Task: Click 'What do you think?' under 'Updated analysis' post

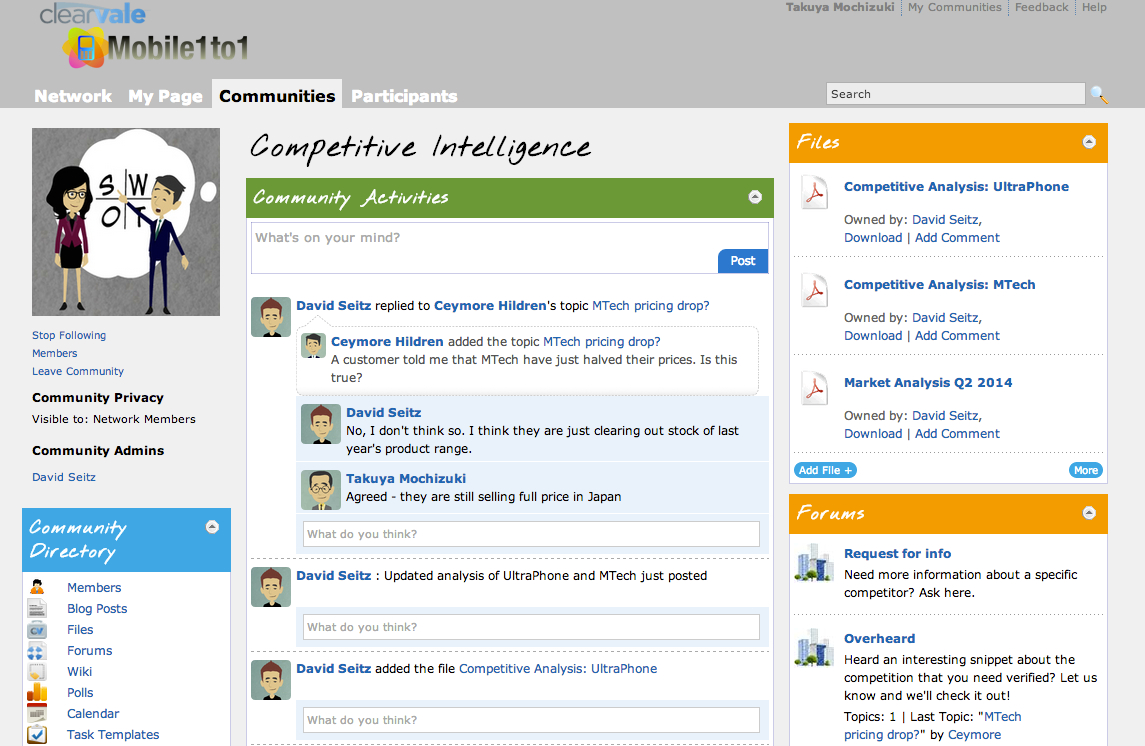Action: coord(531,627)
